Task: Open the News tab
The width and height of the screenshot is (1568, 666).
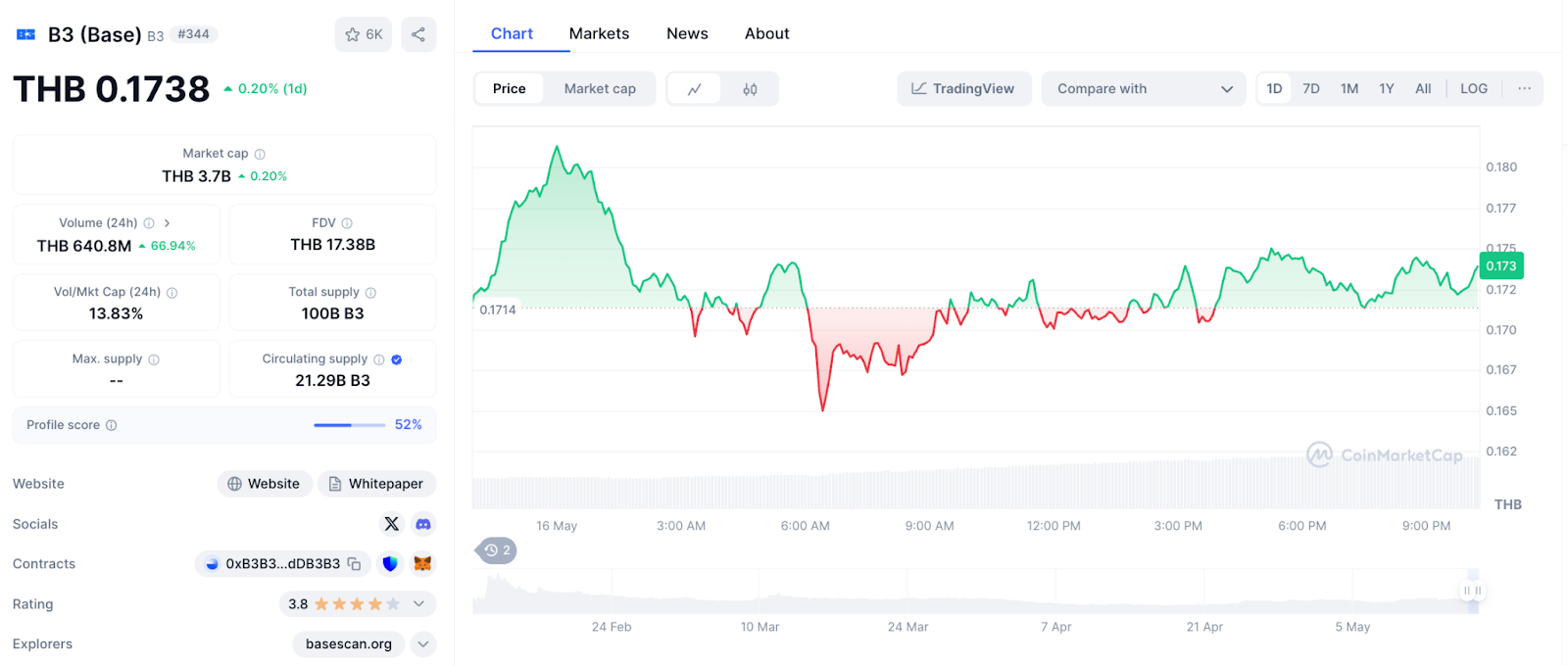Action: pyautogui.click(x=687, y=33)
